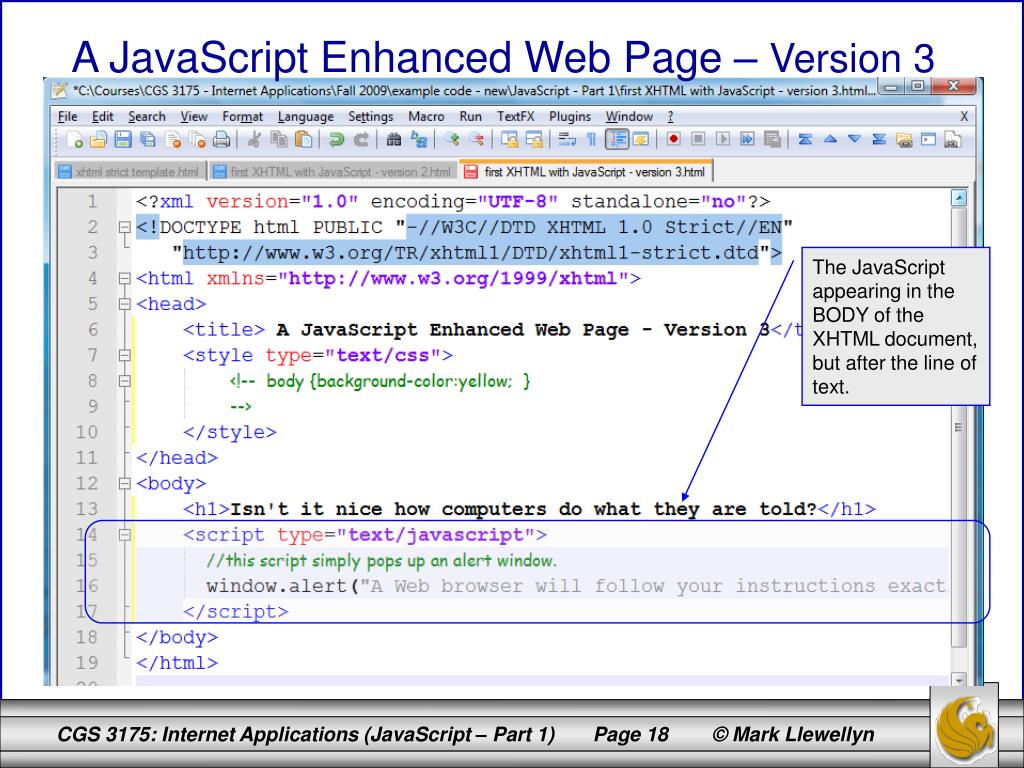Open the Macro menu
This screenshot has height=768, width=1024.
(426, 116)
